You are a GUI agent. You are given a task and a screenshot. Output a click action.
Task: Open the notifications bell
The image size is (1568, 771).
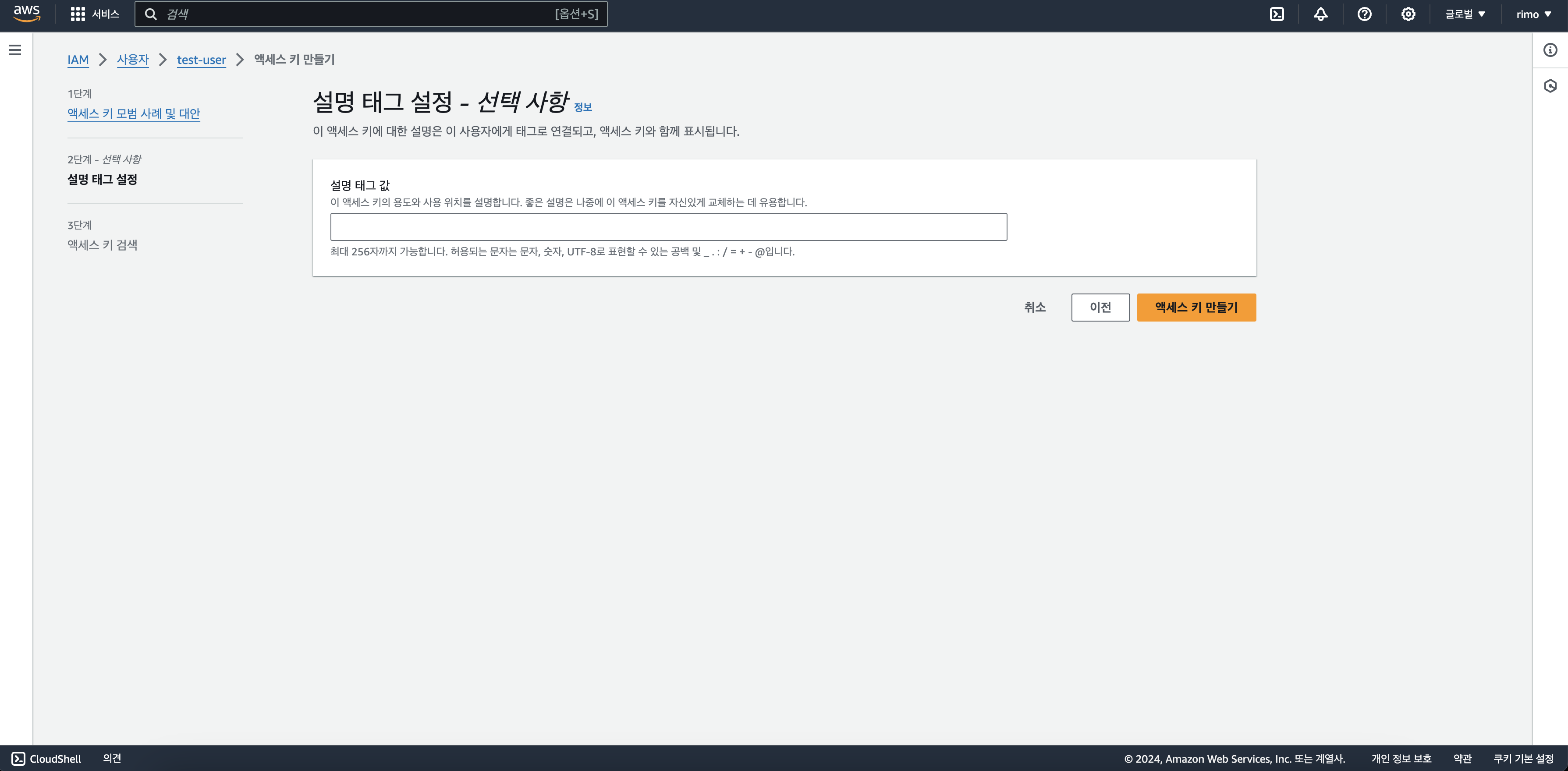1320,14
